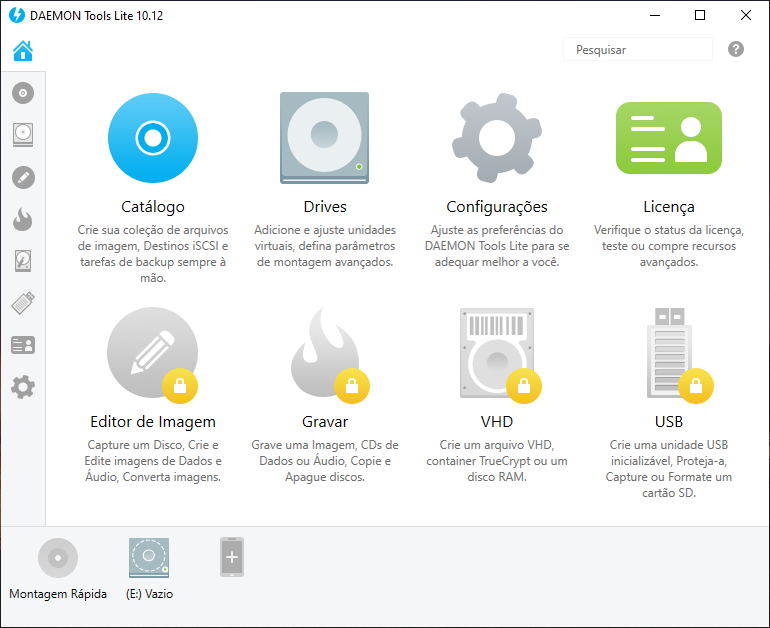This screenshot has width=770, height=628.
Task: Click the Catálogo description about iSCSI targets
Action: pos(153,254)
